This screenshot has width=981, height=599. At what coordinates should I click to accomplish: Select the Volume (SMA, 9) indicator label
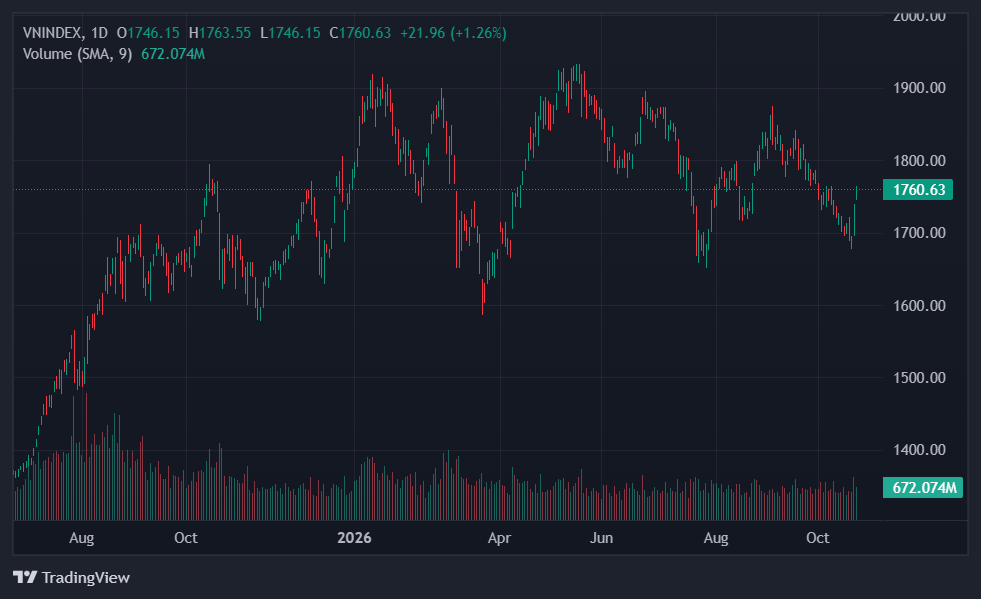coord(78,54)
